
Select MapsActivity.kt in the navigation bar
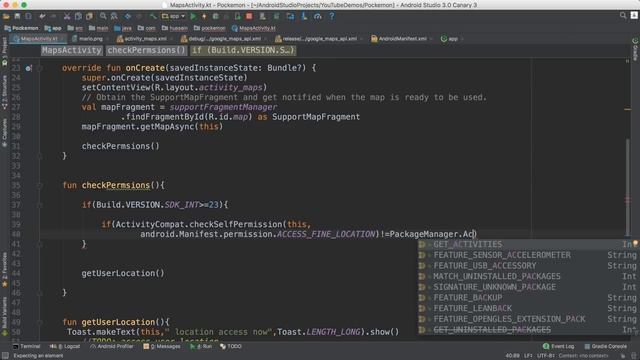tap(253, 28)
